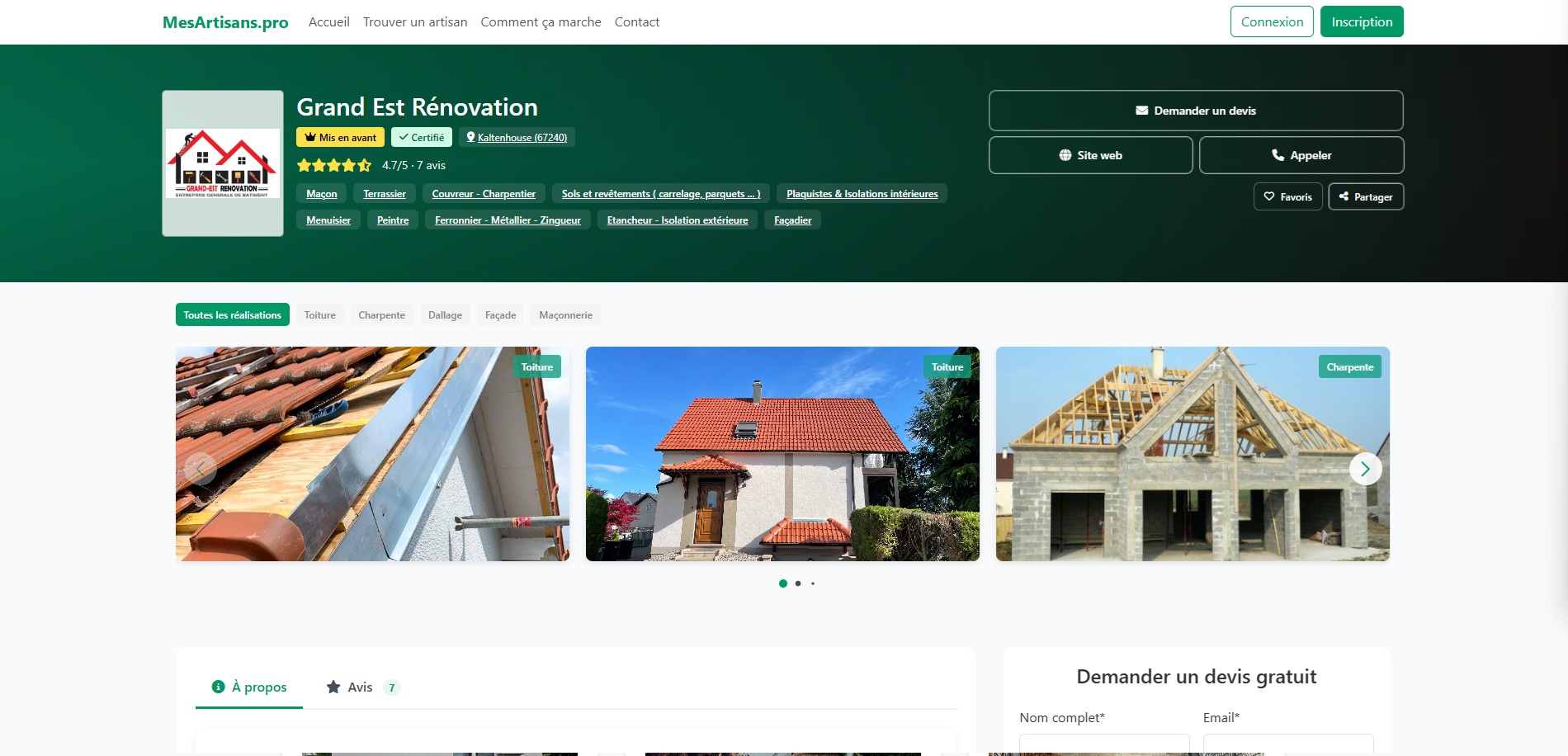Select the third carousel pagination dot
1568x756 pixels.
pyautogui.click(x=813, y=584)
